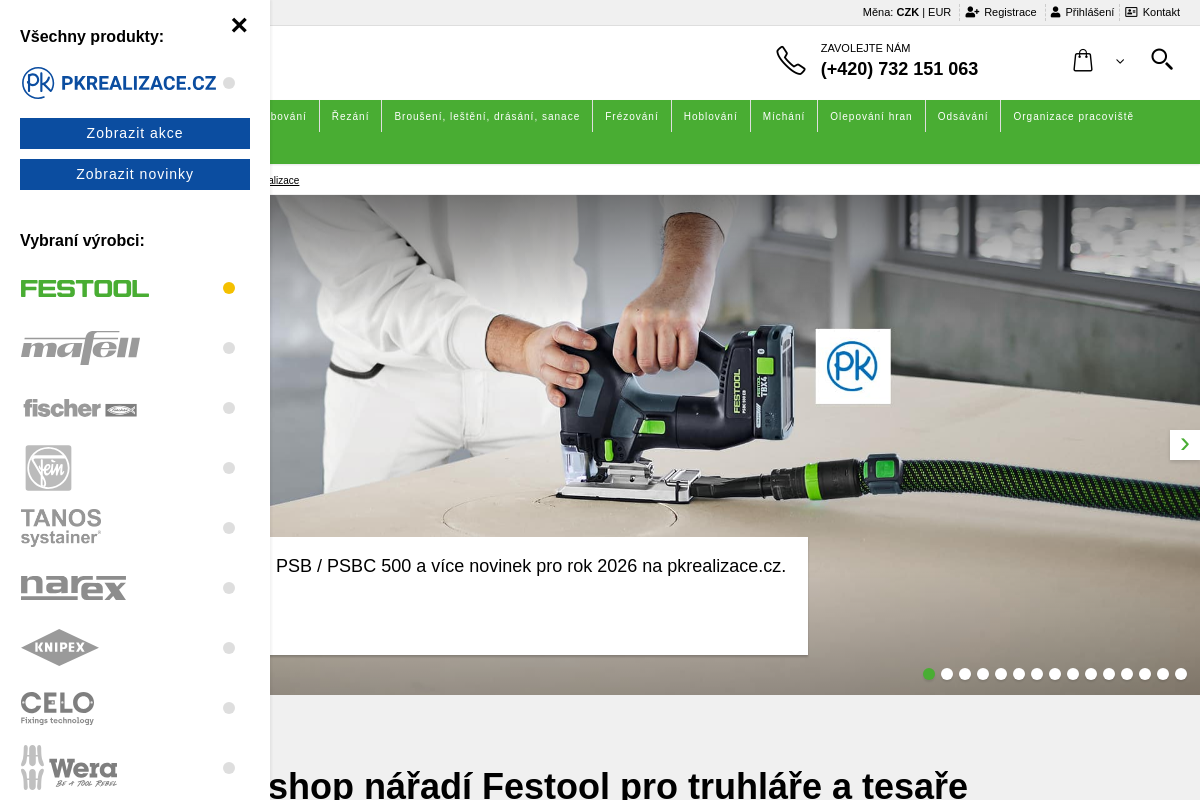Screen dimensions: 1200x800
Task: Open the Řezání menu category
Action: [350, 116]
